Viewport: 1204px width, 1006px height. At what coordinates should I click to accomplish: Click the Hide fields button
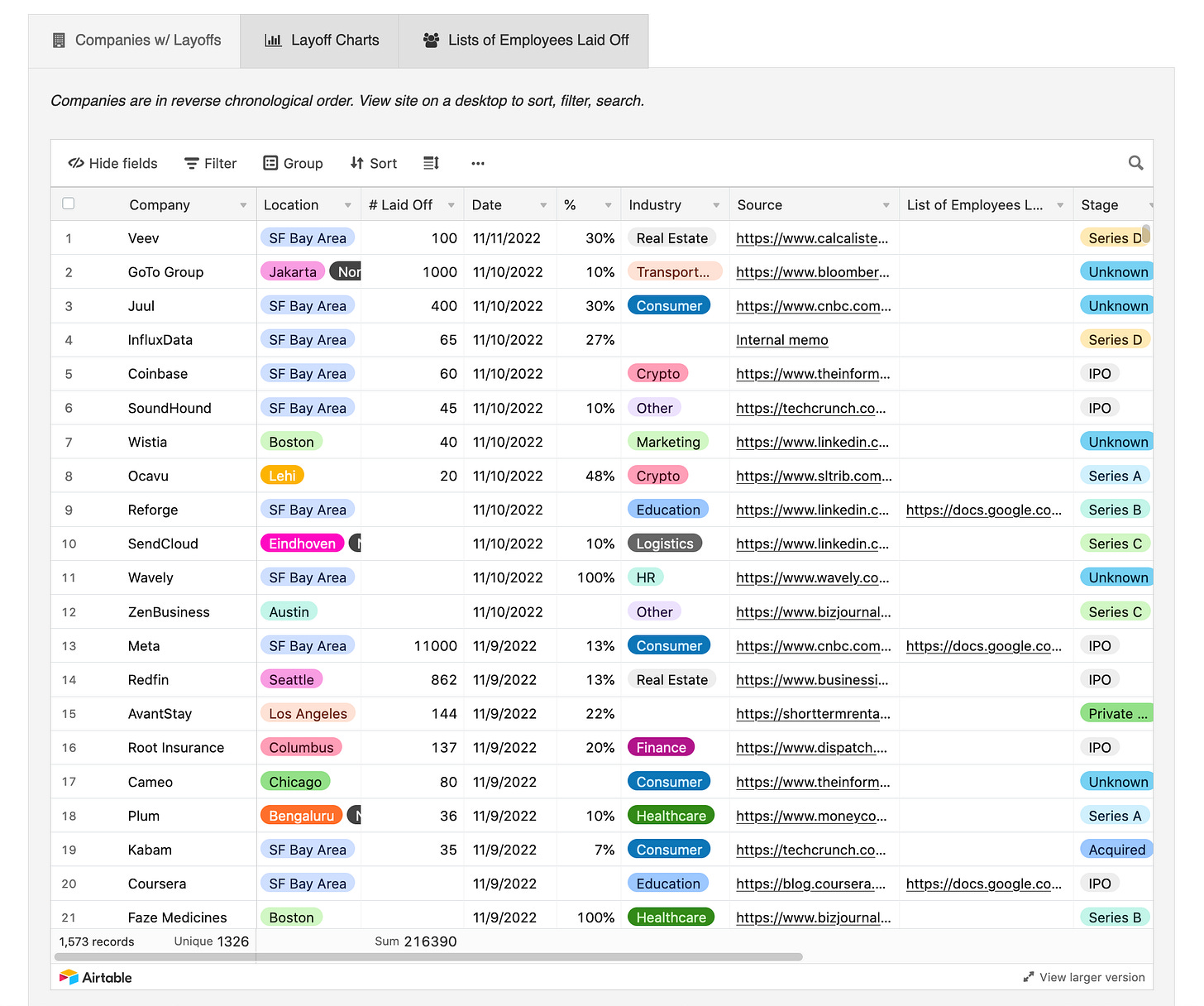point(112,163)
